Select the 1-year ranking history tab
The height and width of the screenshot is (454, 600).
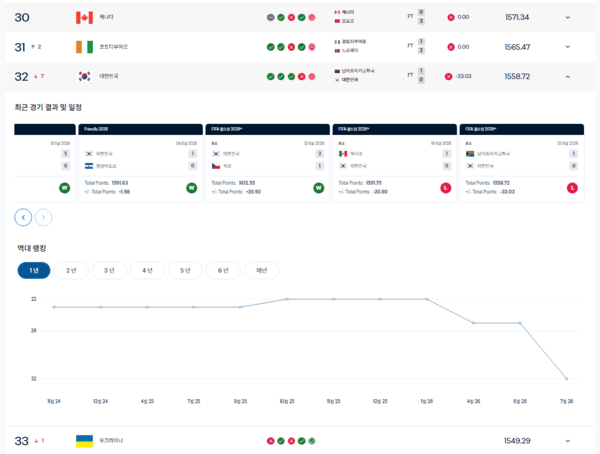(x=34, y=271)
